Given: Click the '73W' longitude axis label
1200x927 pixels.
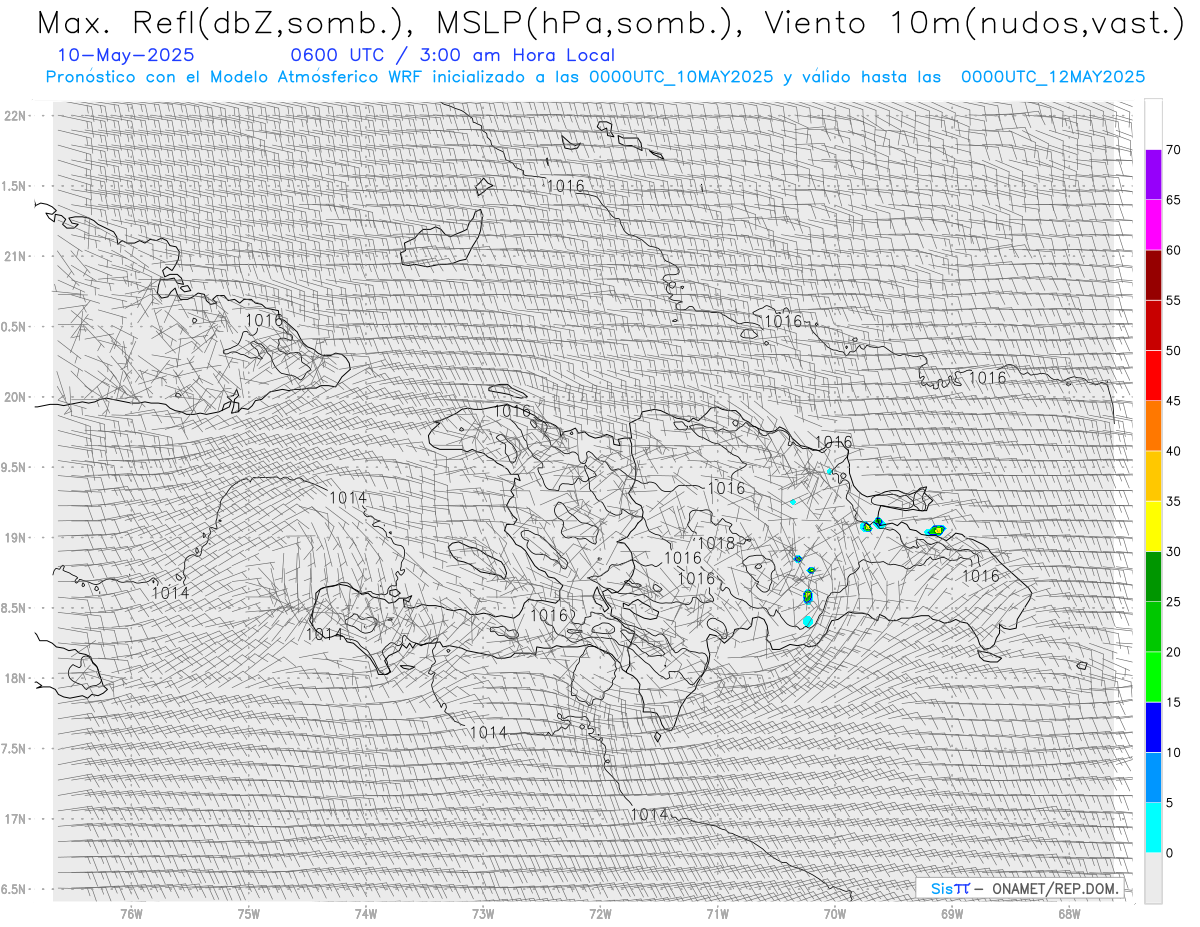Looking at the screenshot, I should [482, 914].
